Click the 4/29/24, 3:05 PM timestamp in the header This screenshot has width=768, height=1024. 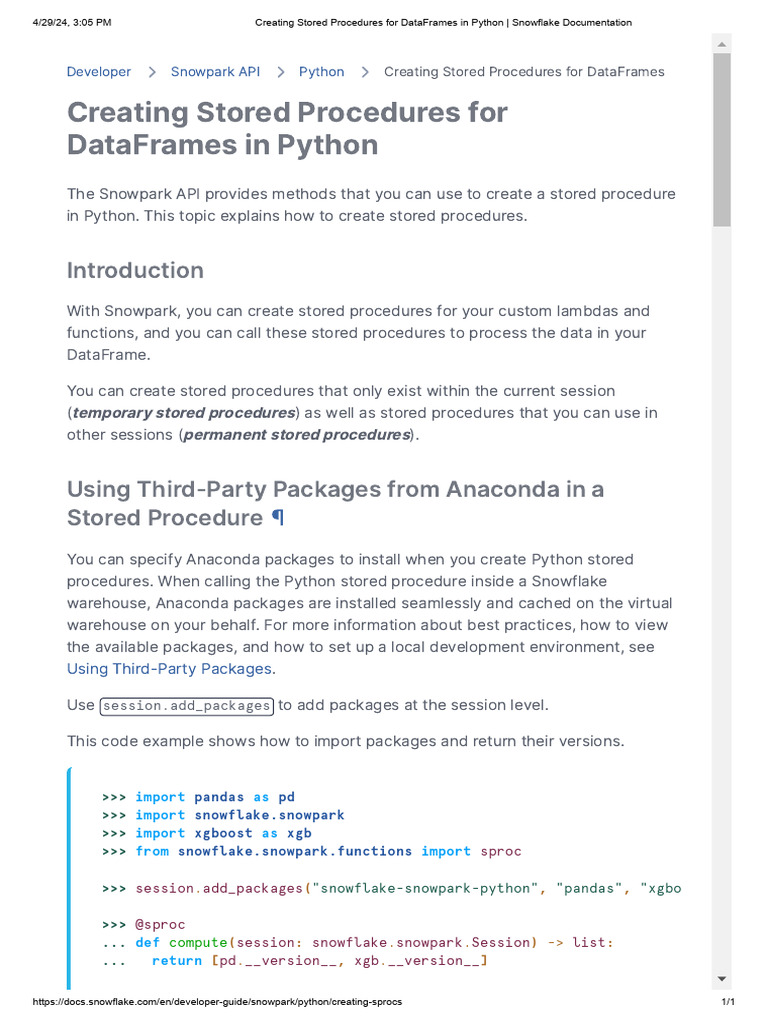pos(72,22)
